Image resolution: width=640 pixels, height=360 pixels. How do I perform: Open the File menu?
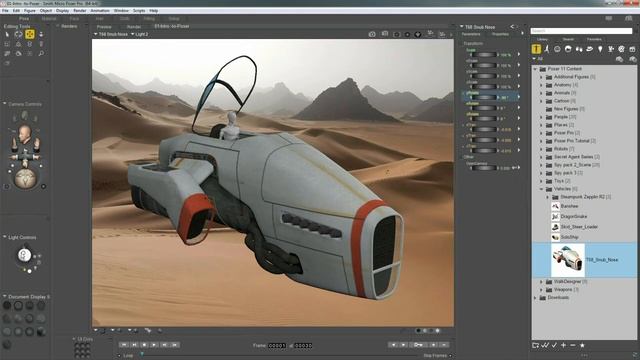(5, 11)
